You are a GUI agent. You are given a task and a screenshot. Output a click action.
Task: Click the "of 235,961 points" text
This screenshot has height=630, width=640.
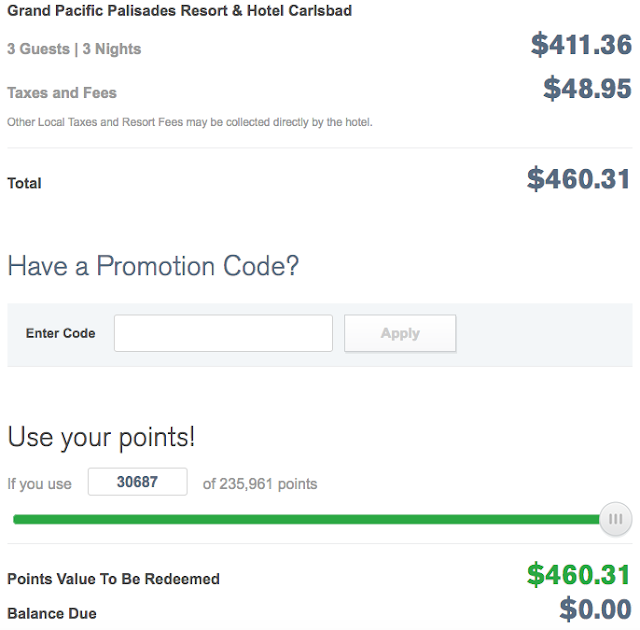pyautogui.click(x=260, y=484)
